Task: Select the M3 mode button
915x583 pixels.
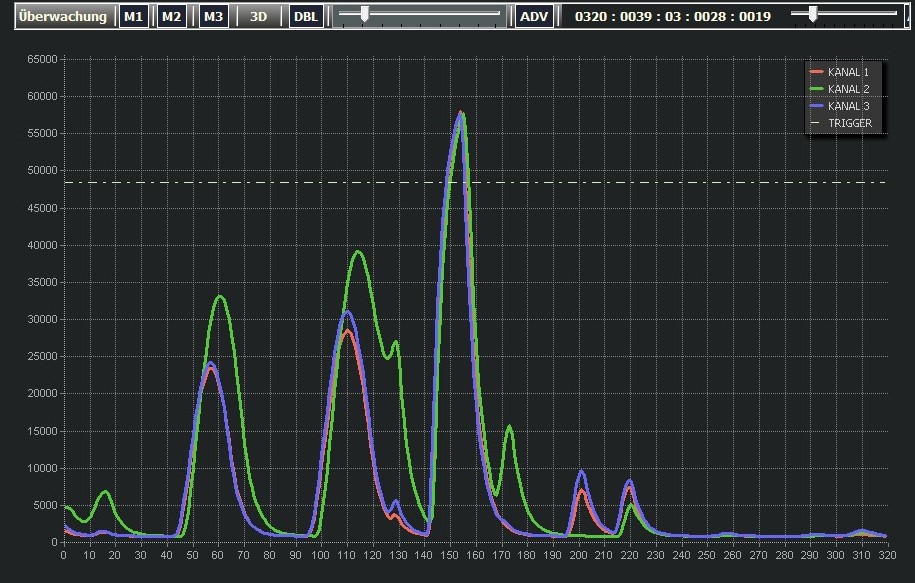Action: coord(213,16)
